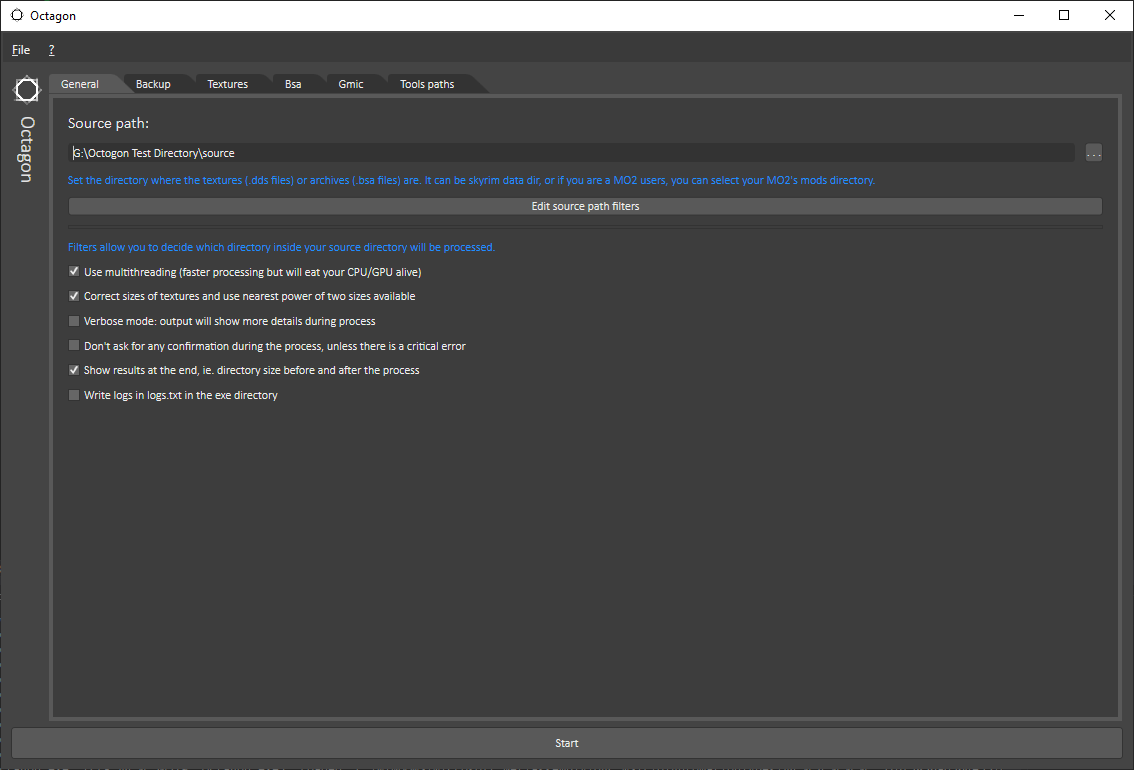Viewport: 1134px width, 770px height.
Task: Enable Don't ask for any confirmation option
Action: click(74, 346)
